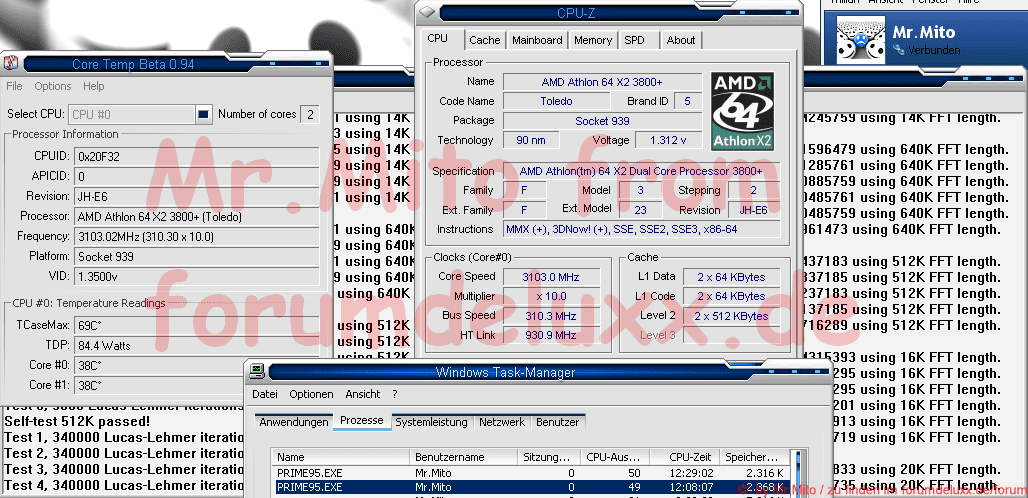Click the TCaseMax value 69C
This screenshot has height=498, width=1028.
point(197,325)
